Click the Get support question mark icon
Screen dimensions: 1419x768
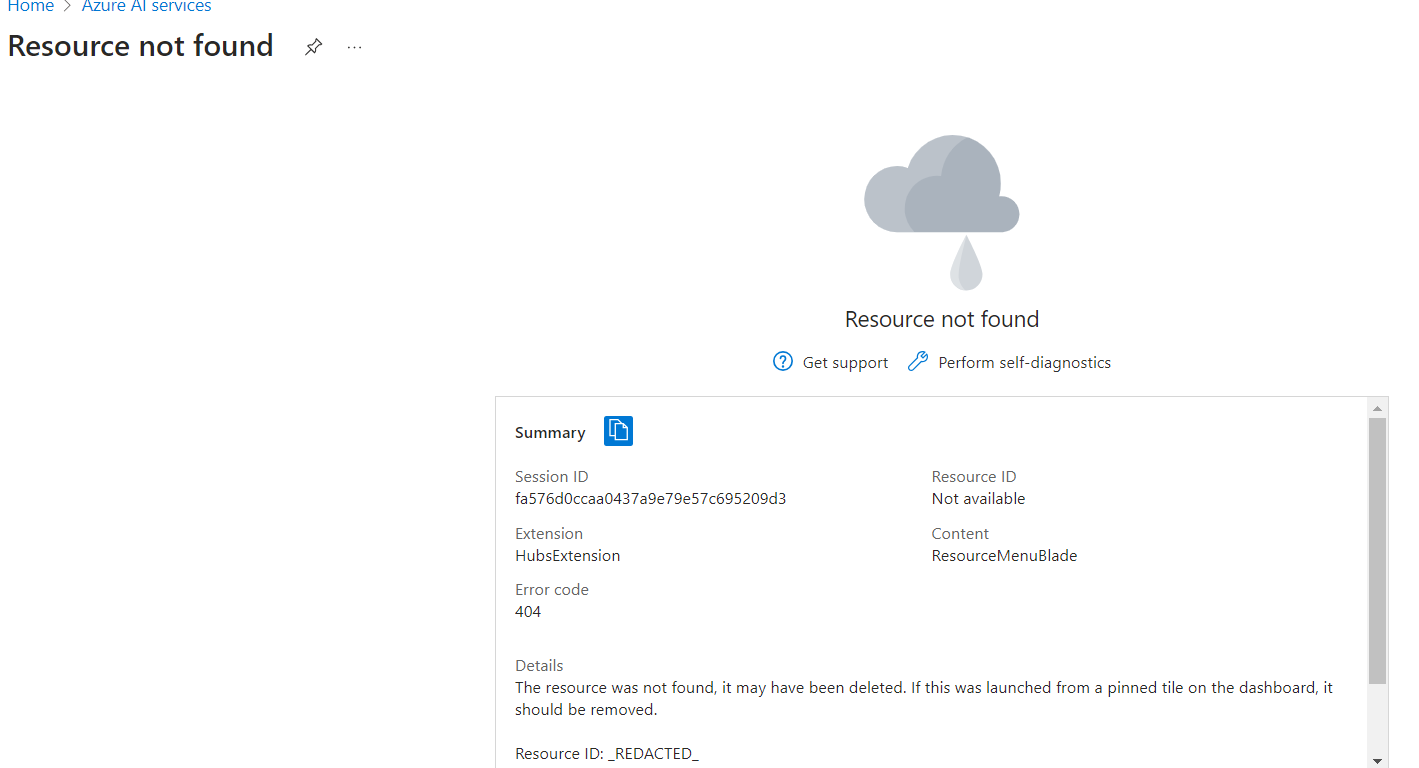(x=783, y=362)
